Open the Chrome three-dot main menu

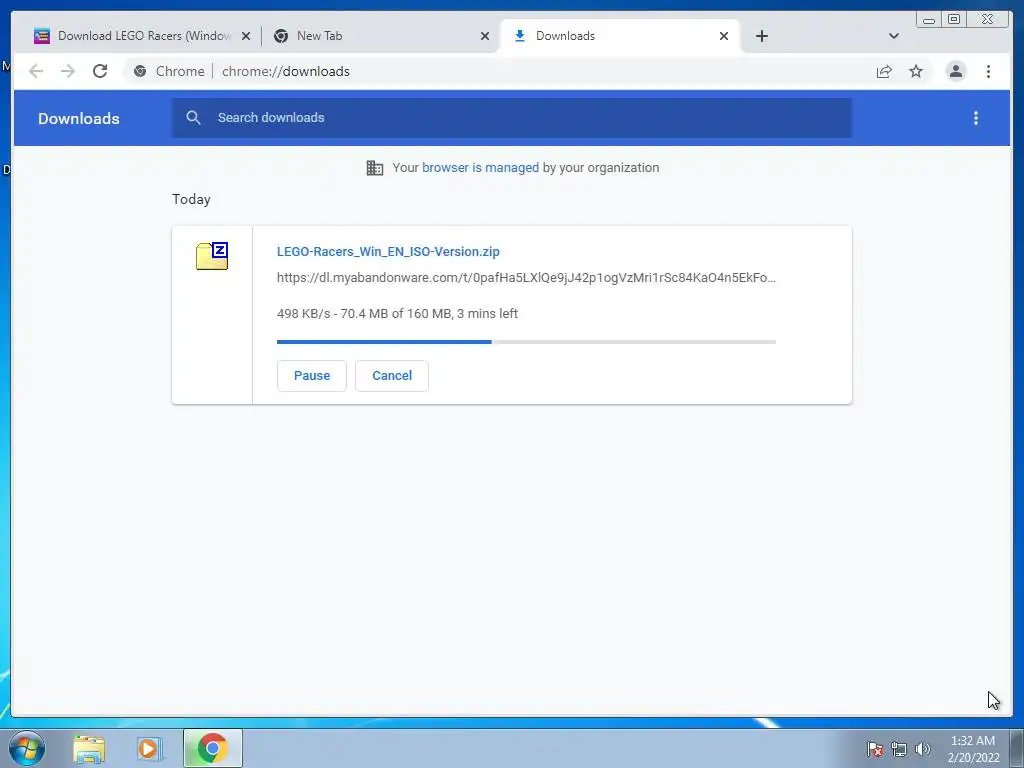tap(988, 71)
